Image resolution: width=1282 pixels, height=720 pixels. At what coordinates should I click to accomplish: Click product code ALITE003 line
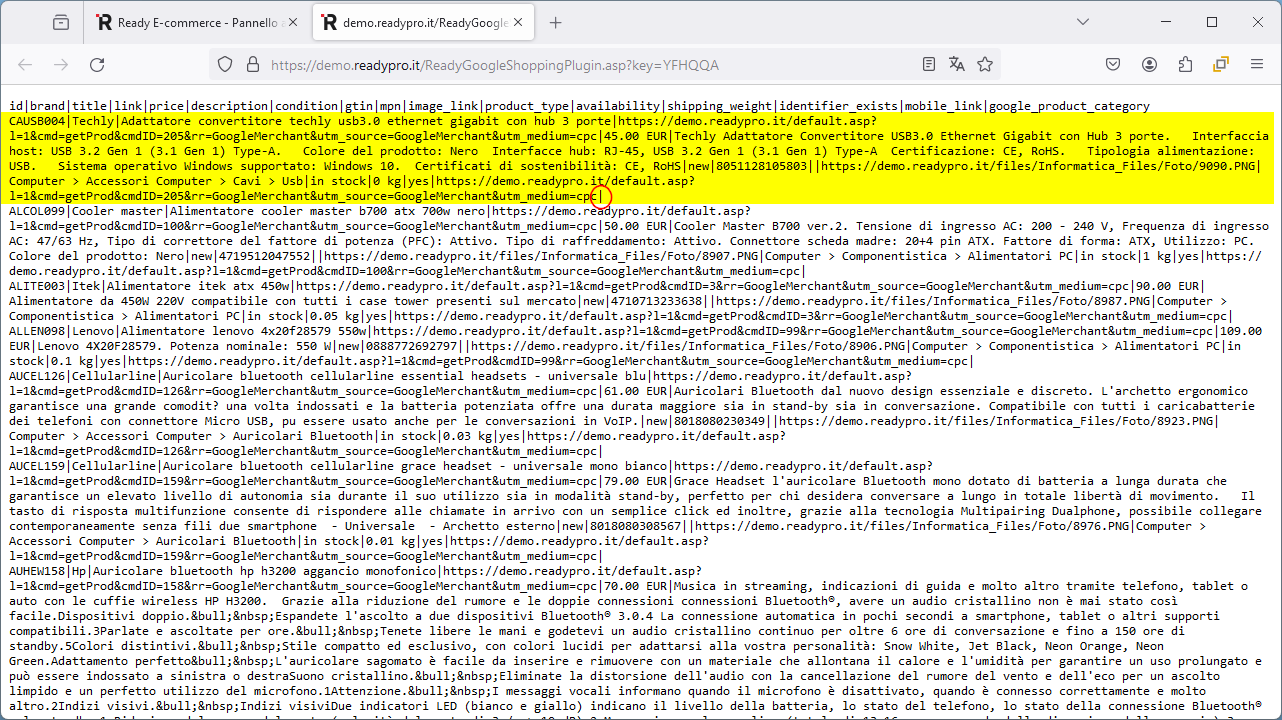point(39,286)
